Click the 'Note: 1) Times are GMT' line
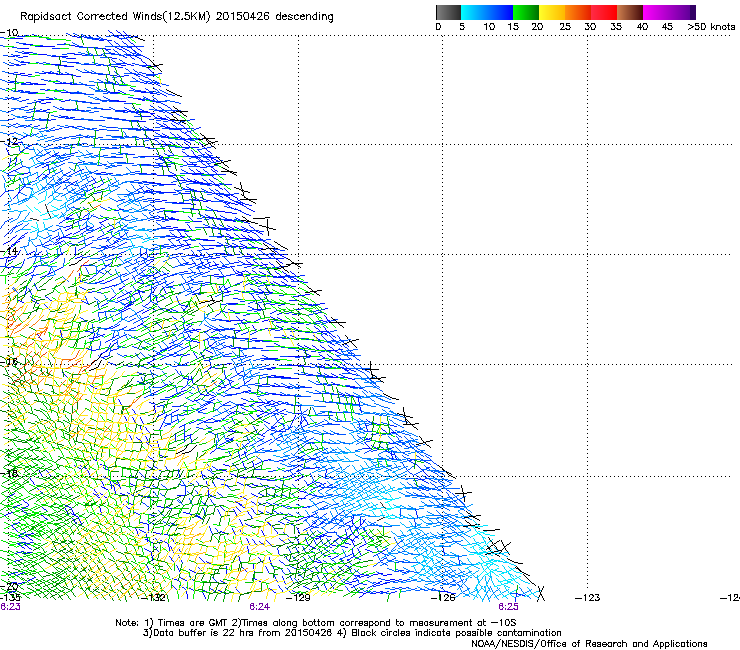Viewport: 740px width, 650px height. click(x=316, y=623)
